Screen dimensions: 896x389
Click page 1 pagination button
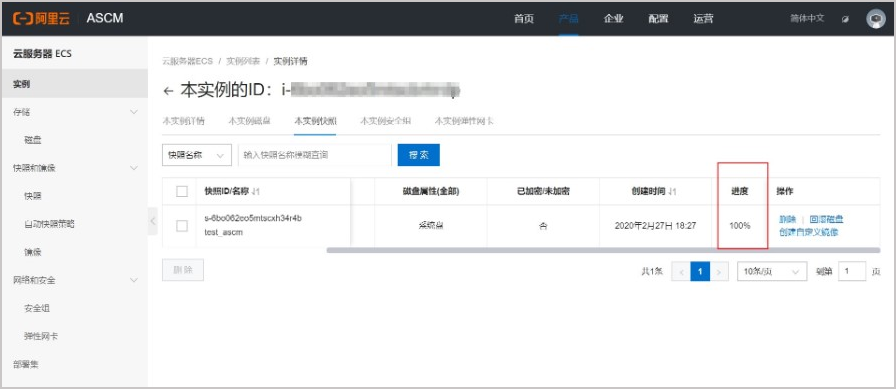(700, 272)
